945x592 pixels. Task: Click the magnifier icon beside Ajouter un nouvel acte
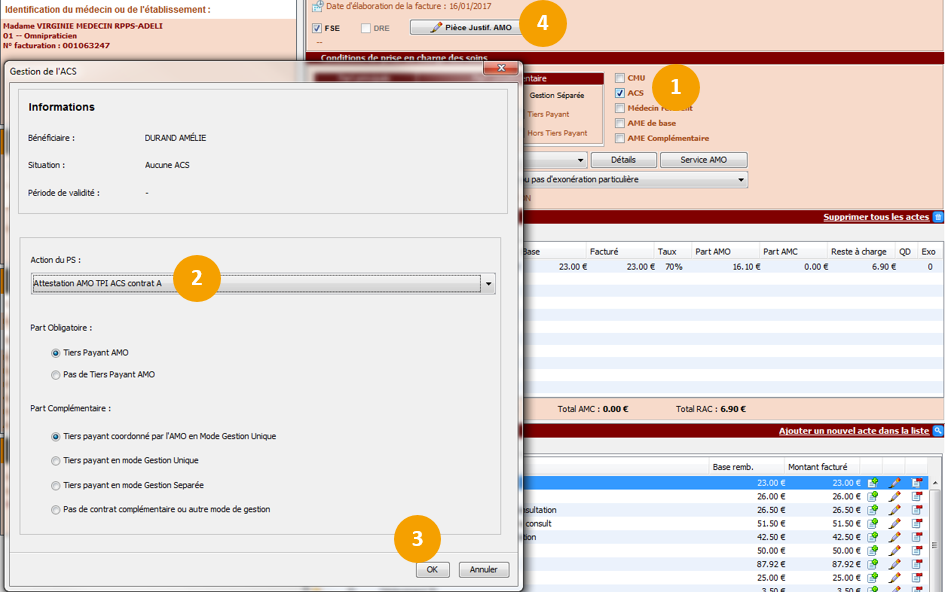tap(937, 431)
